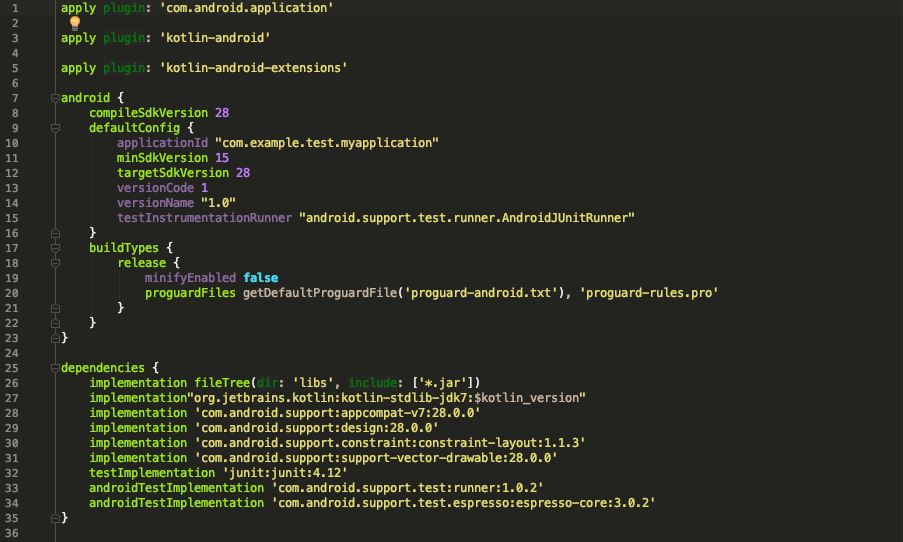The image size is (903, 542).
Task: Click the appcompat-v7:28.0.0 dependency string
Action: pos(337,413)
